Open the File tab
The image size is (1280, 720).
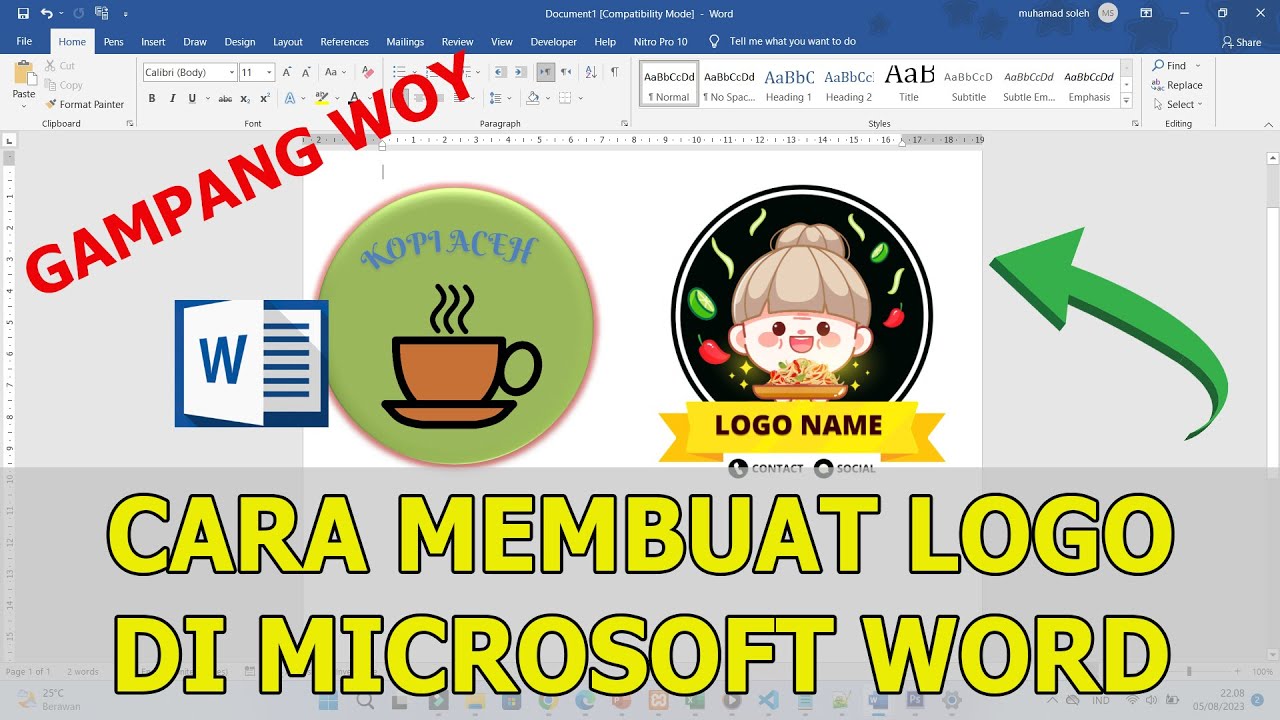pos(24,42)
